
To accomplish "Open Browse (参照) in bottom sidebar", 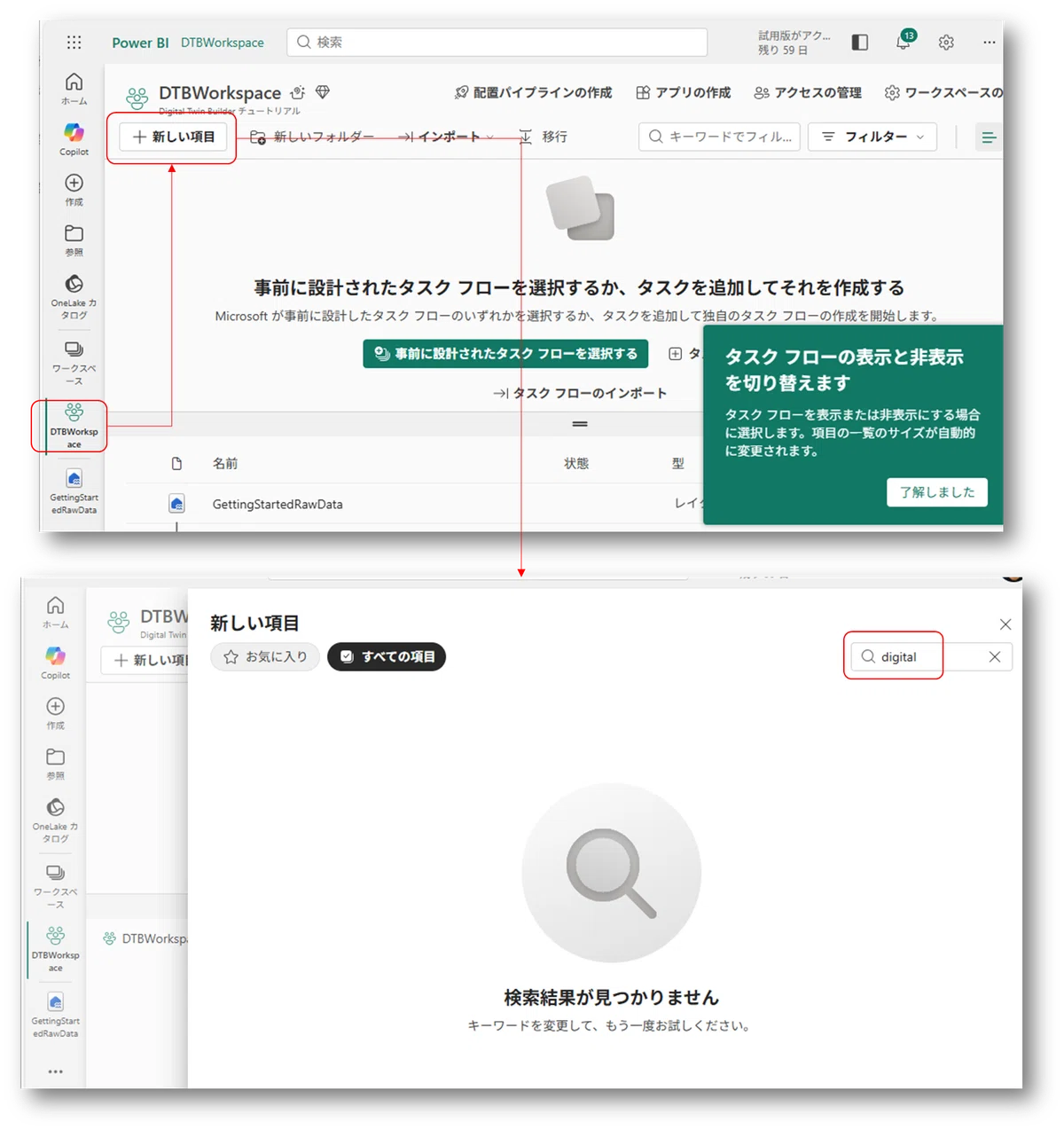I will point(56,763).
